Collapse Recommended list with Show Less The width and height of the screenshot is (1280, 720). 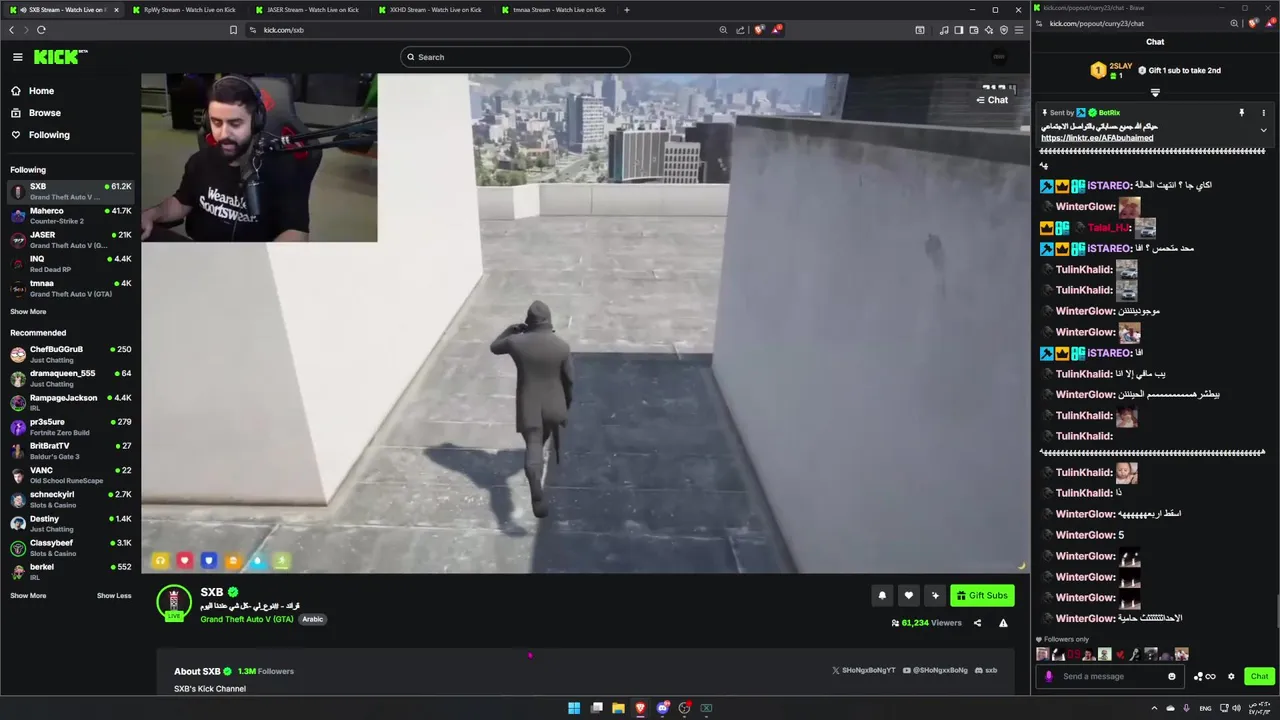(114, 596)
